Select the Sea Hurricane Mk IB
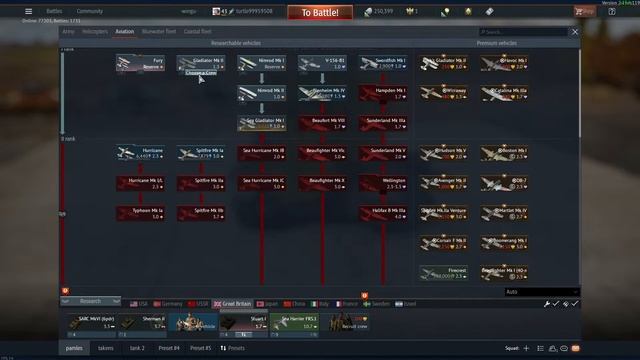The height and width of the screenshot is (360, 640). pos(262,153)
